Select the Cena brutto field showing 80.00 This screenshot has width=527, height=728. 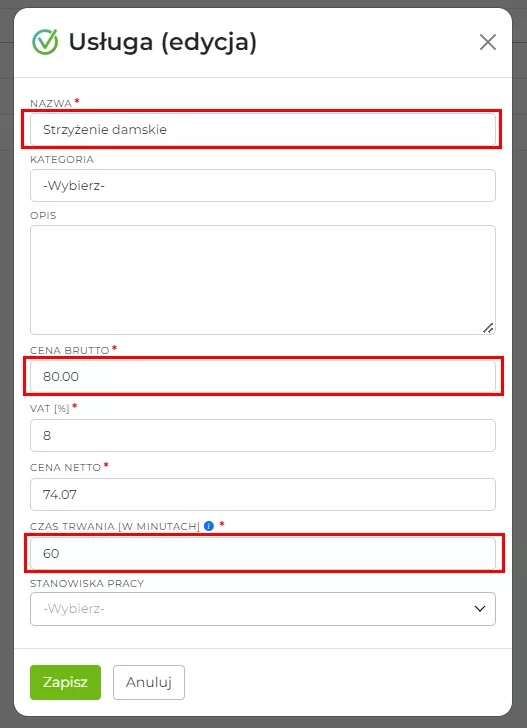click(263, 377)
